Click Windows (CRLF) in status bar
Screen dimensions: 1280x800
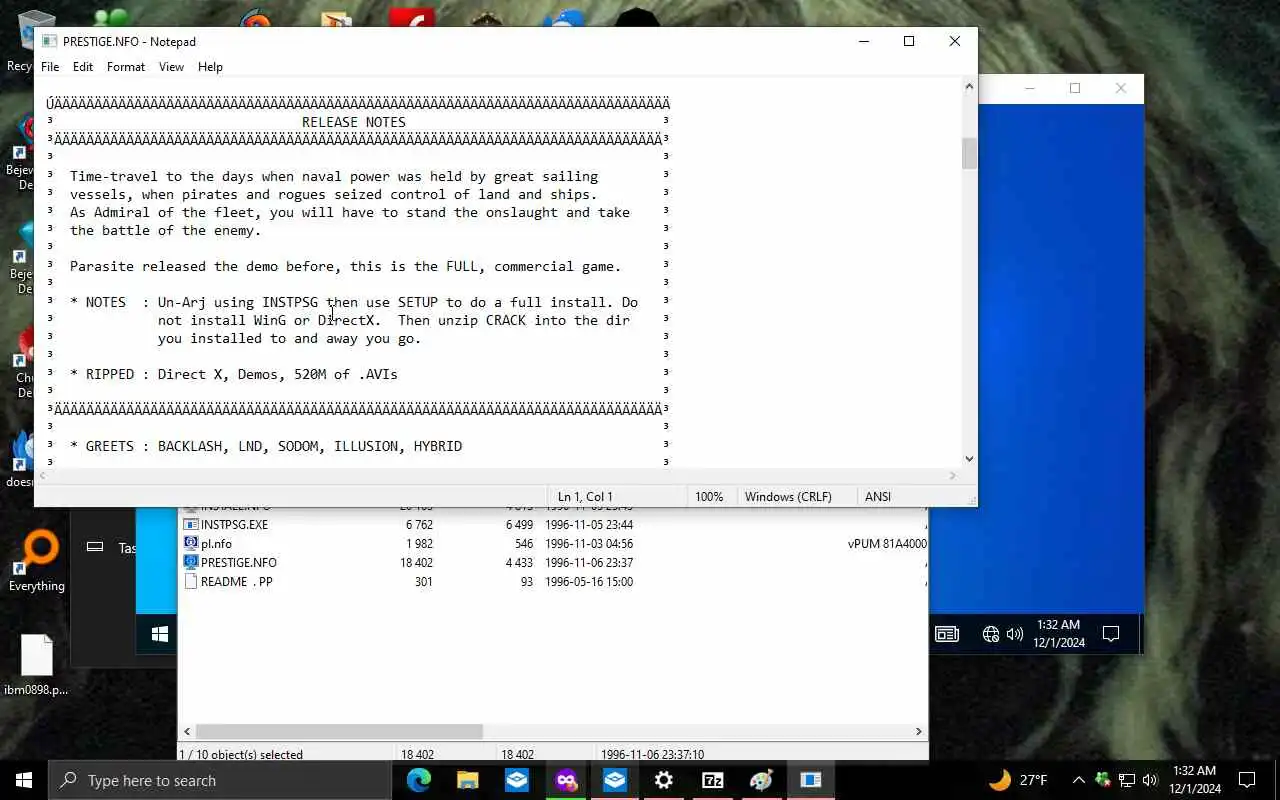pyautogui.click(x=795, y=496)
